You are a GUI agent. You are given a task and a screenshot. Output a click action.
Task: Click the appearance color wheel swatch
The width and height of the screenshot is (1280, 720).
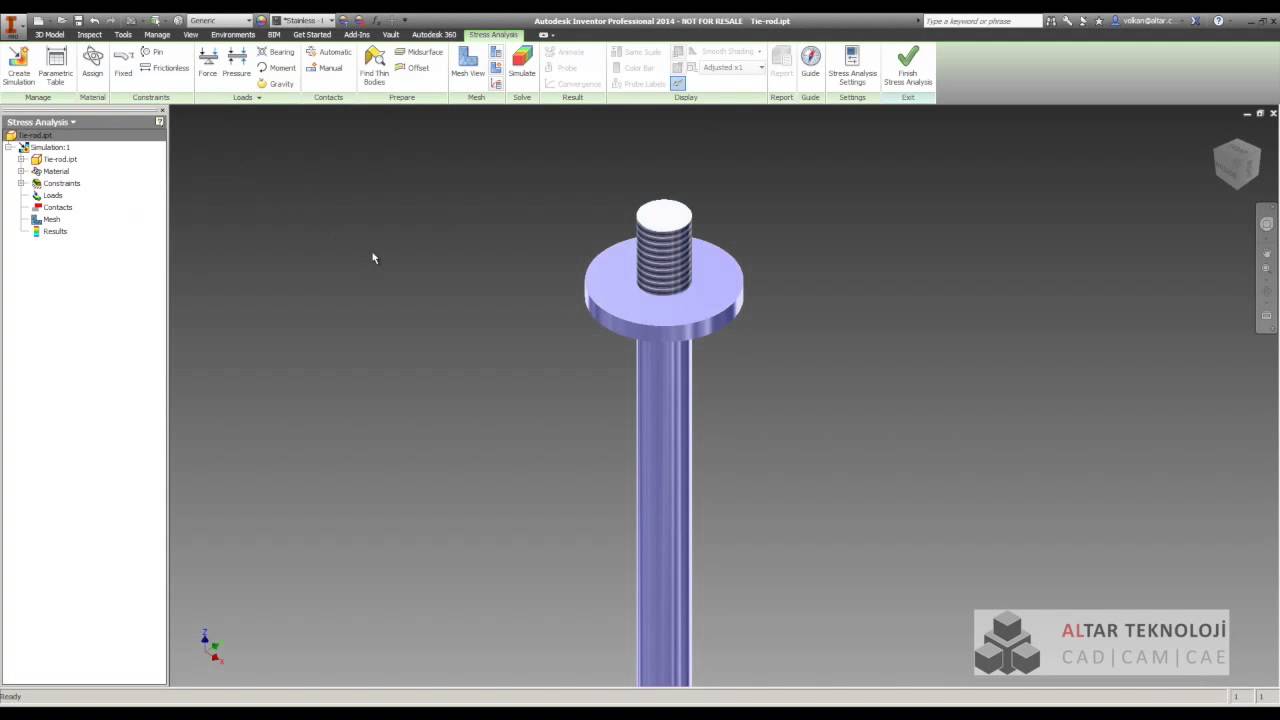(x=262, y=20)
